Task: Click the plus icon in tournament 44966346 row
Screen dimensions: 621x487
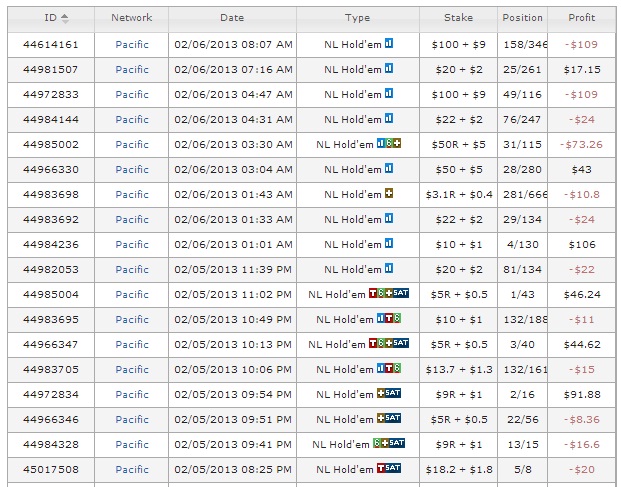Action: [x=381, y=419]
